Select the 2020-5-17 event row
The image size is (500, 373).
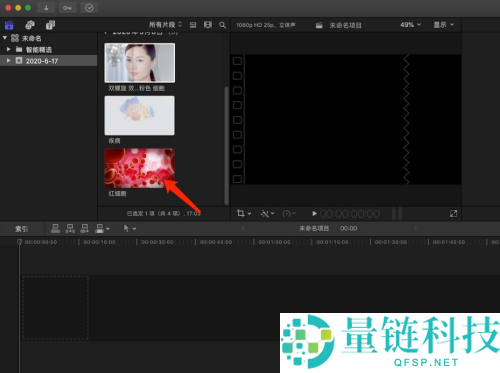pos(49,61)
